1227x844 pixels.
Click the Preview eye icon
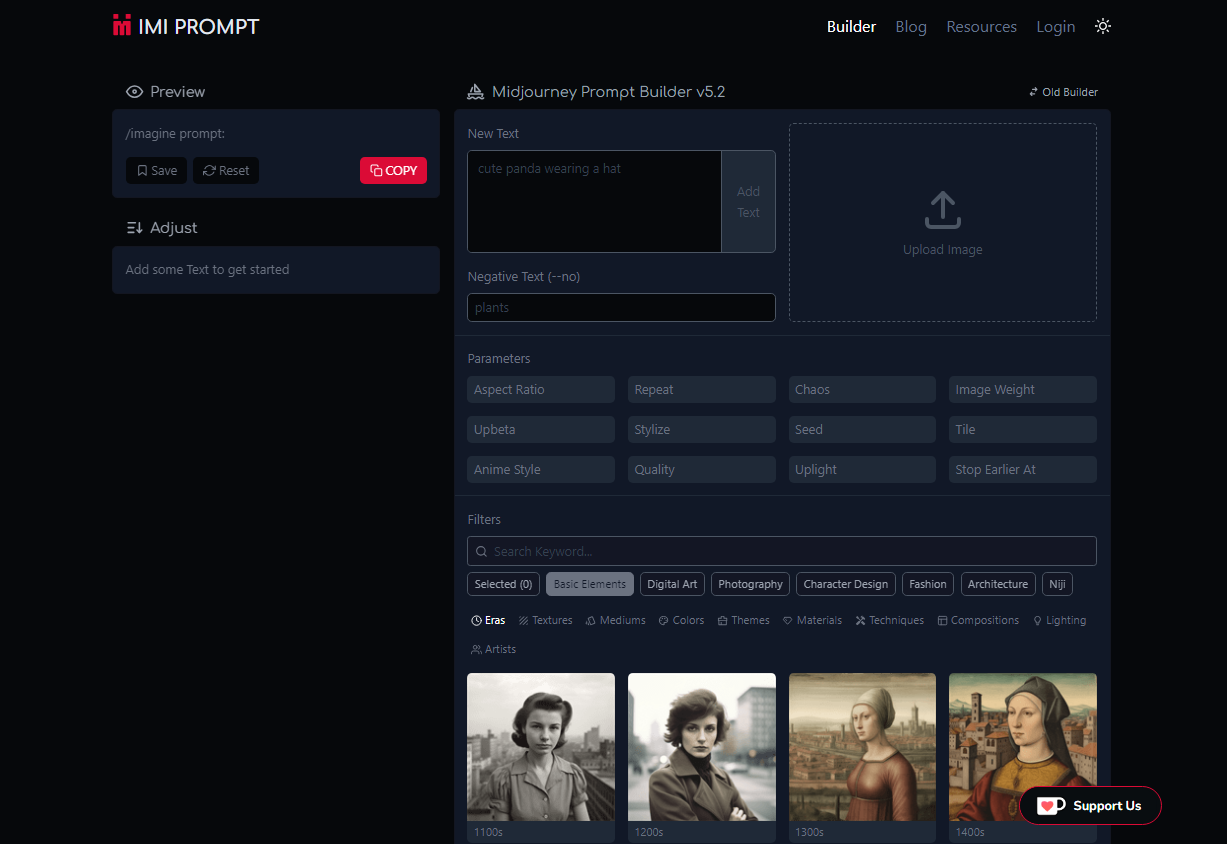(x=134, y=92)
